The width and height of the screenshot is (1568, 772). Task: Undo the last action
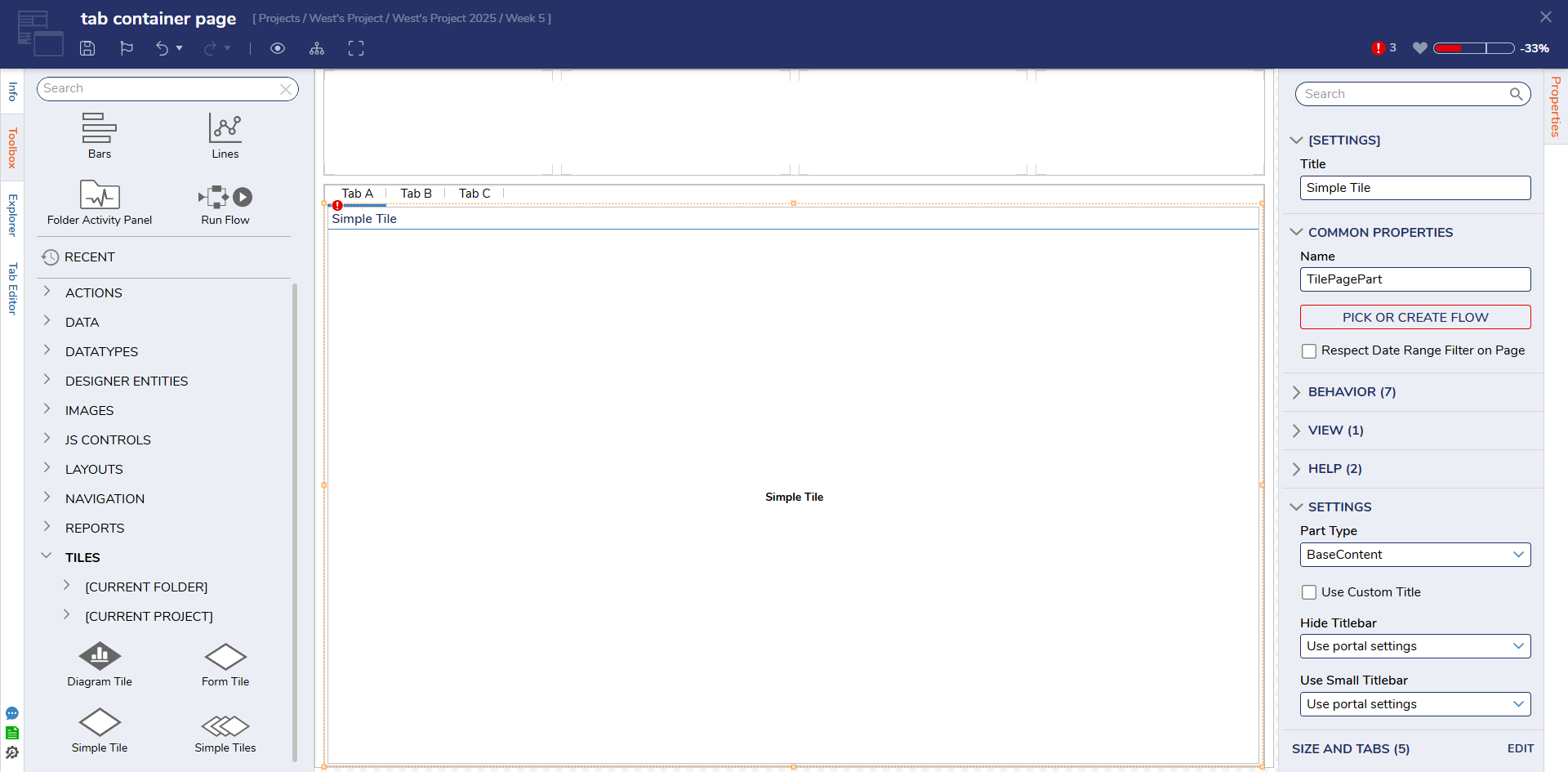pos(162,48)
